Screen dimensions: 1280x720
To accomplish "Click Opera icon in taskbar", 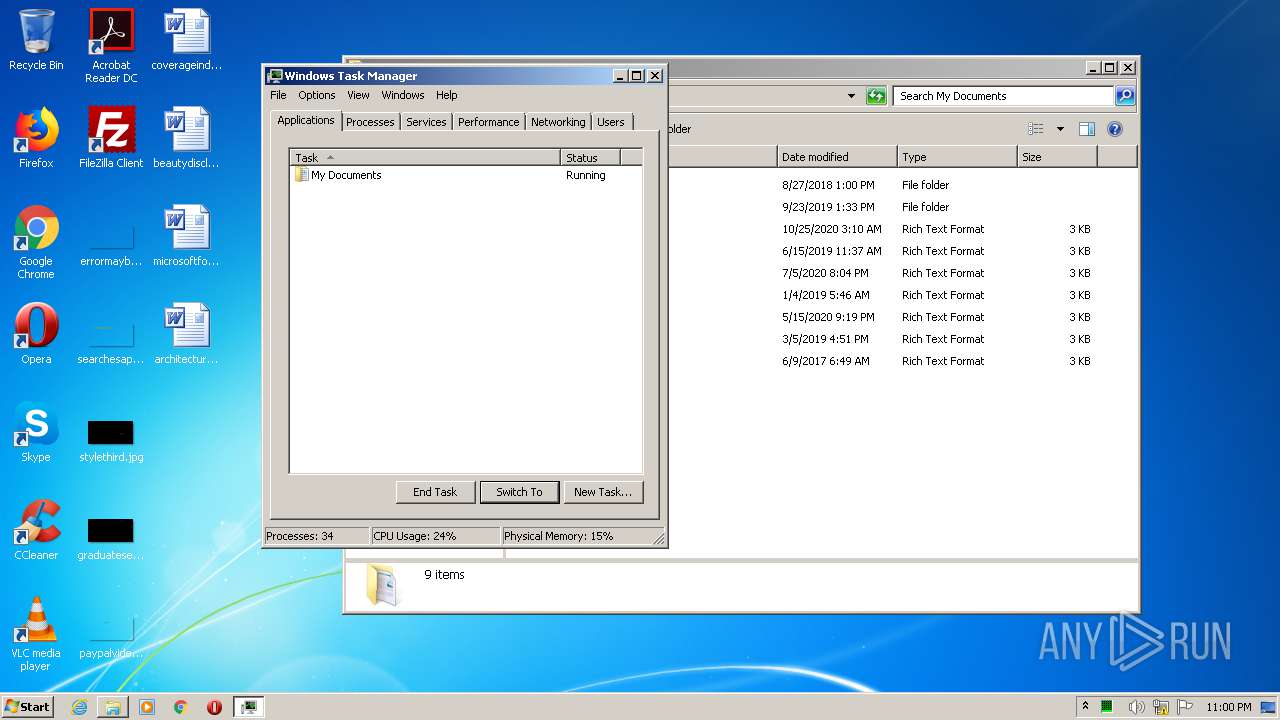I will click(x=214, y=707).
